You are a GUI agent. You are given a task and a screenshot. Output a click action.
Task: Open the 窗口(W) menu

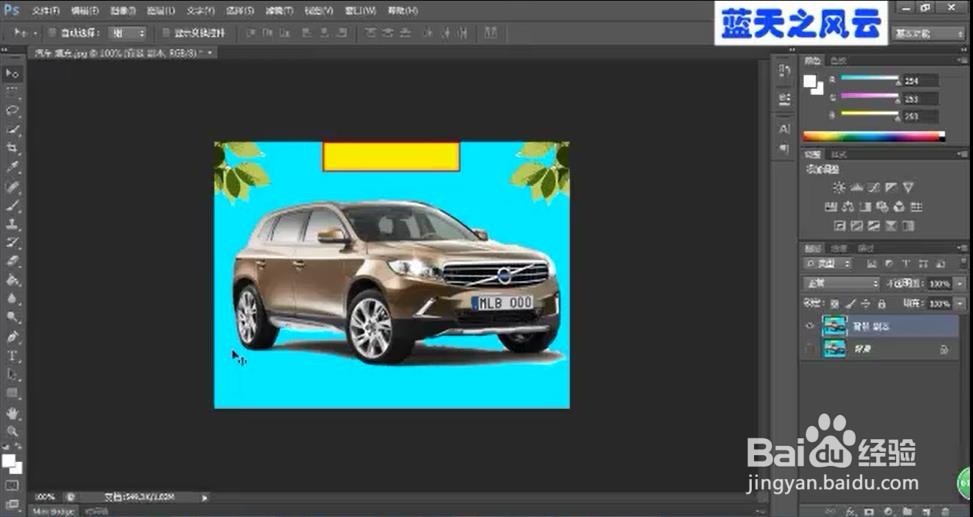359,11
